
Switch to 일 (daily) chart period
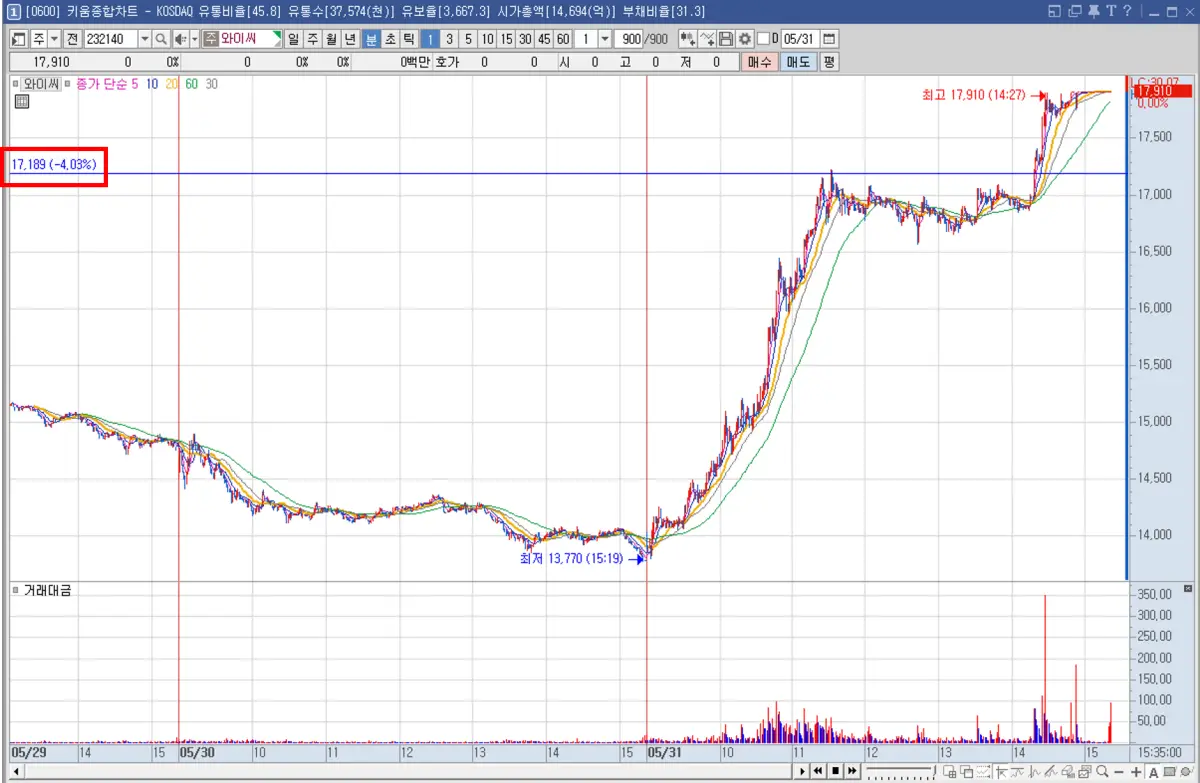(x=292, y=39)
